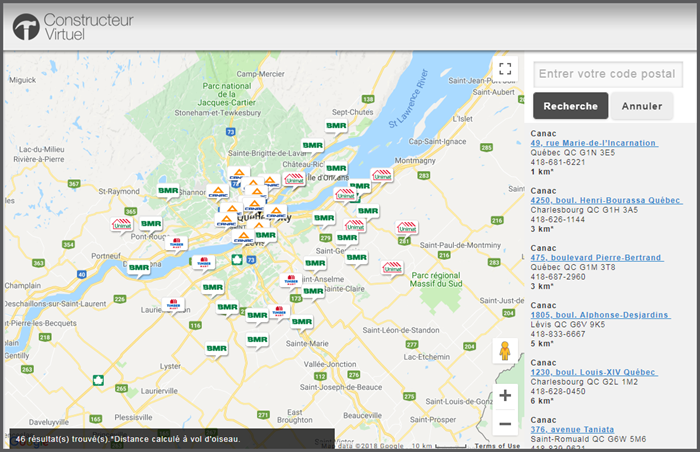Click 'Saint-Romuald QC G6W 5M6' address text
Image resolution: width=700 pixels, height=452 pixels.
click(588, 439)
